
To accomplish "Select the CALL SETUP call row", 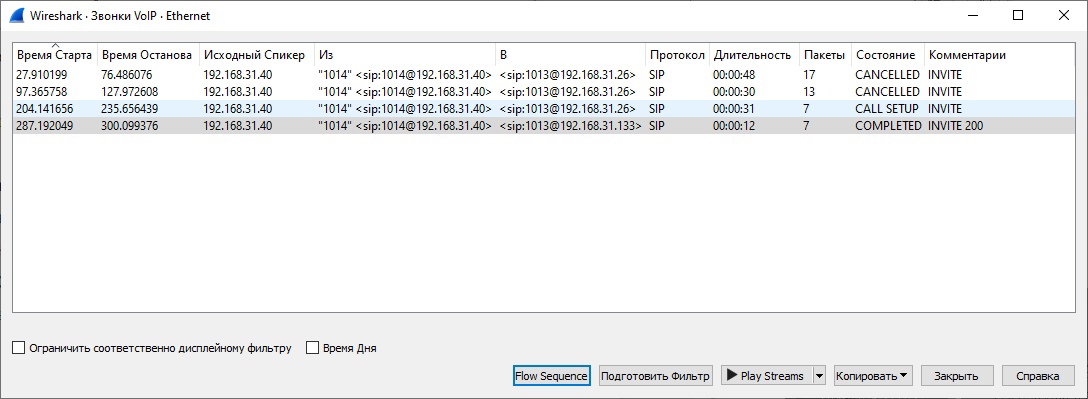I will pyautogui.click(x=544, y=109).
